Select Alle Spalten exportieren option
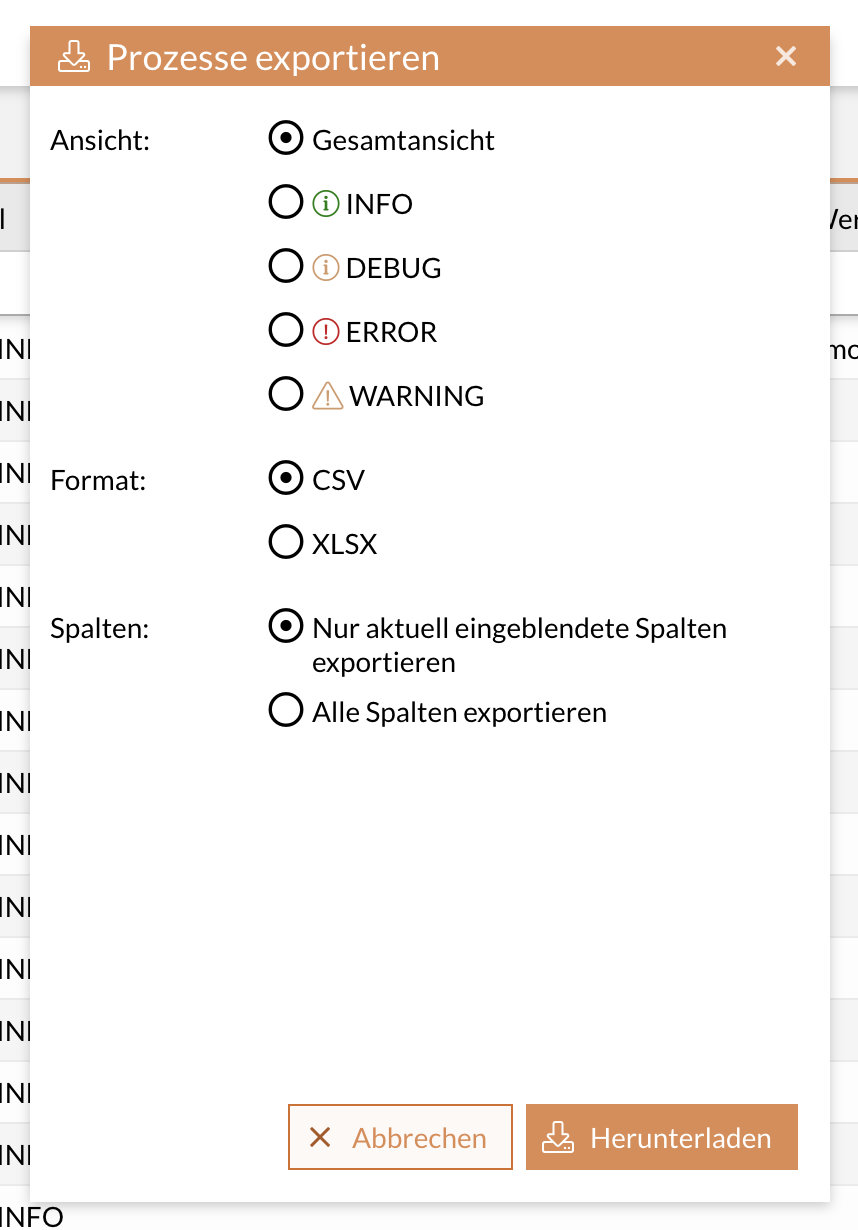858x1230 pixels. [285, 710]
